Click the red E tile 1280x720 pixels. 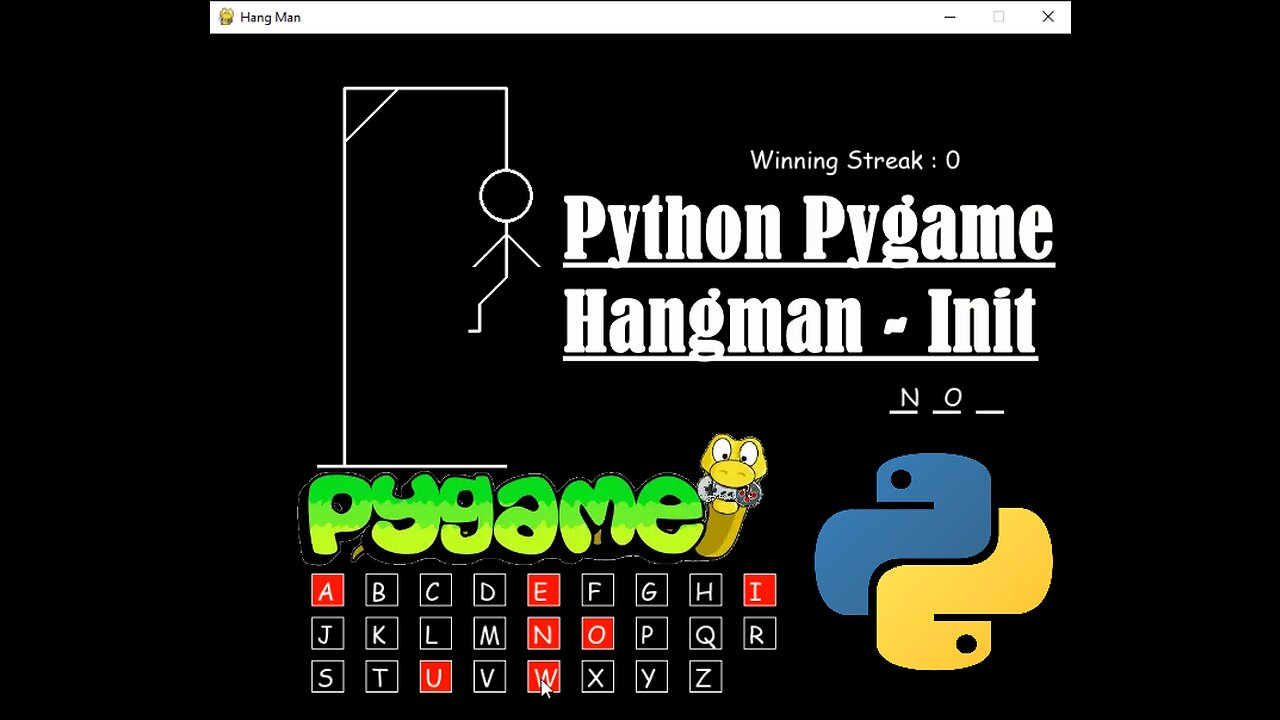[x=543, y=591]
